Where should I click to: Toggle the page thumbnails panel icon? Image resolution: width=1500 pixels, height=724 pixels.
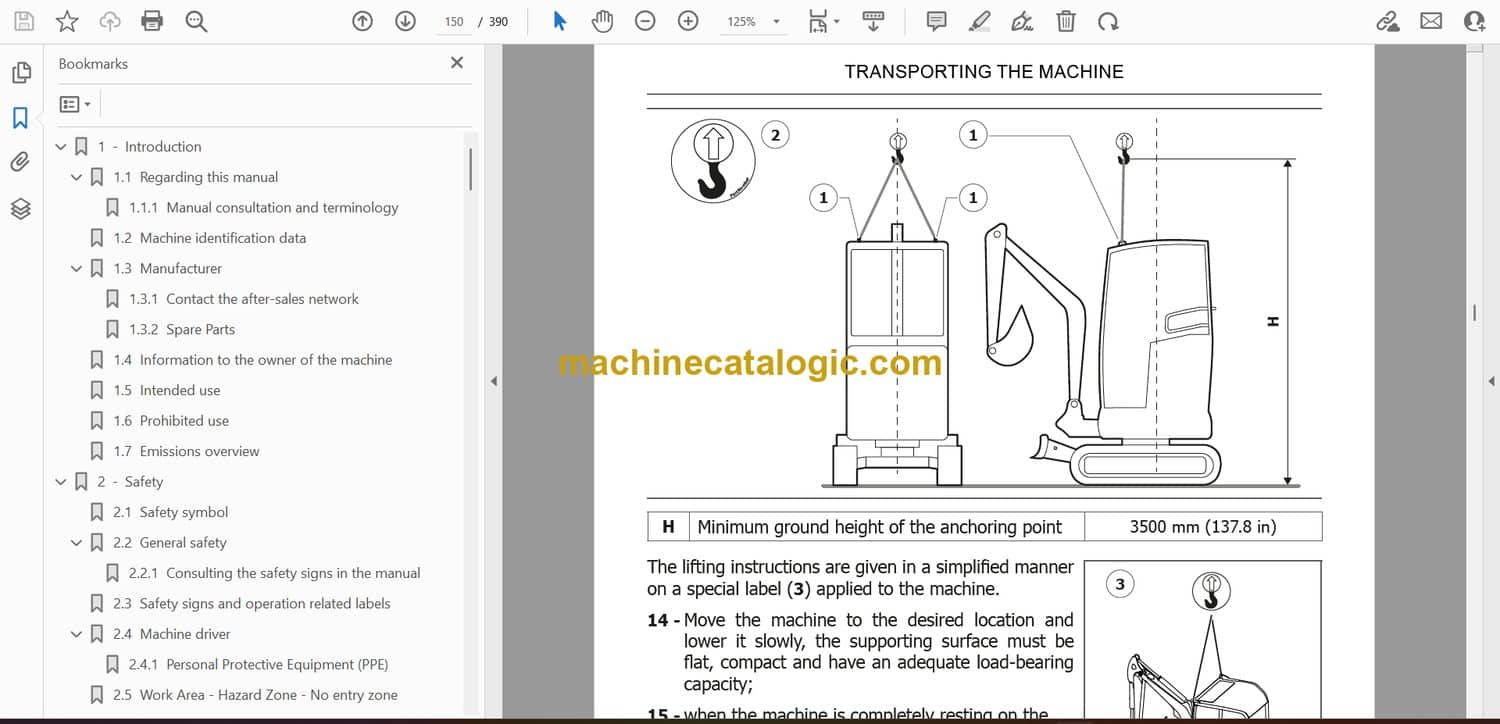pos(20,73)
